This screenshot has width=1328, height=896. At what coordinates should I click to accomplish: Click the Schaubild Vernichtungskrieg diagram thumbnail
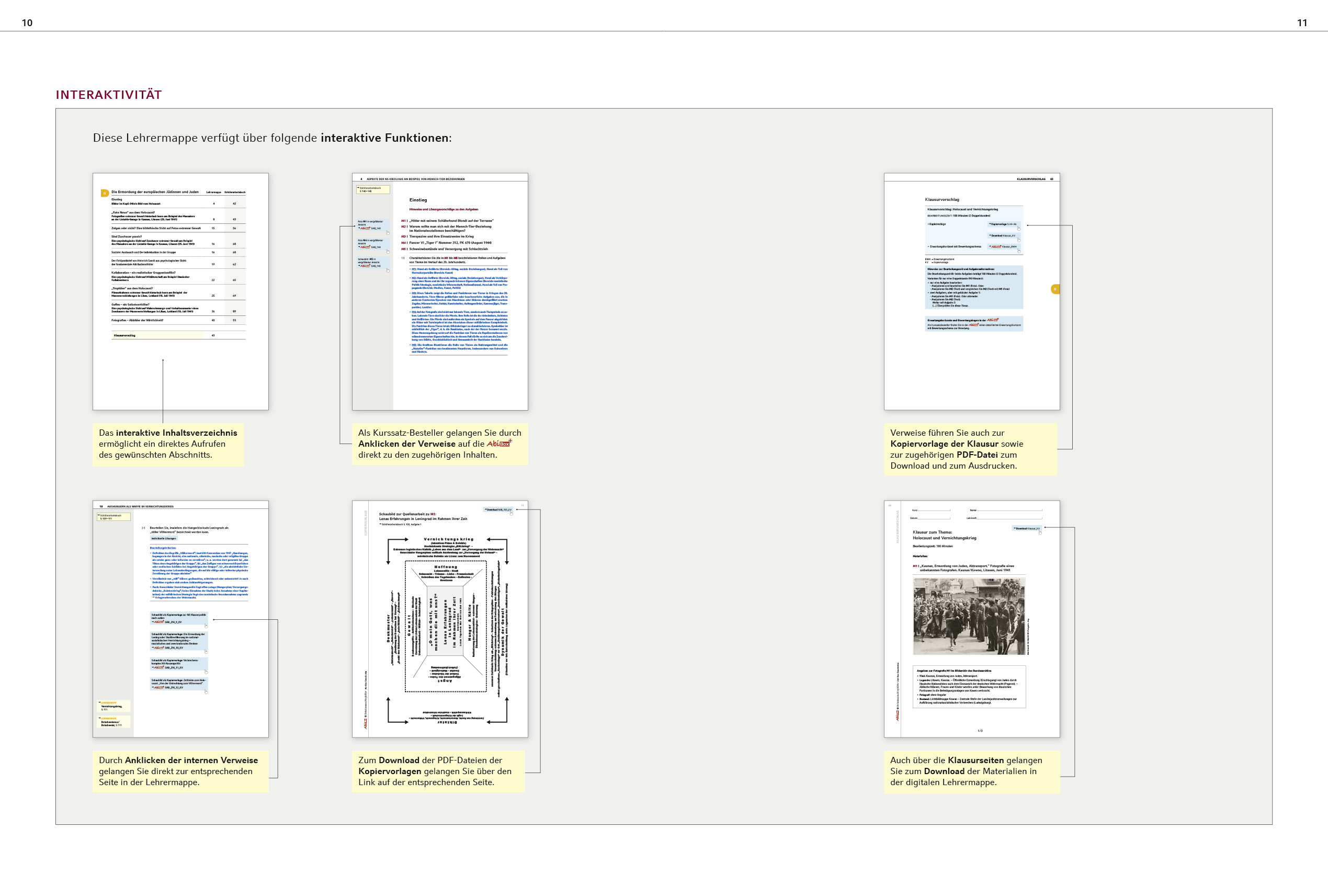pos(447,629)
